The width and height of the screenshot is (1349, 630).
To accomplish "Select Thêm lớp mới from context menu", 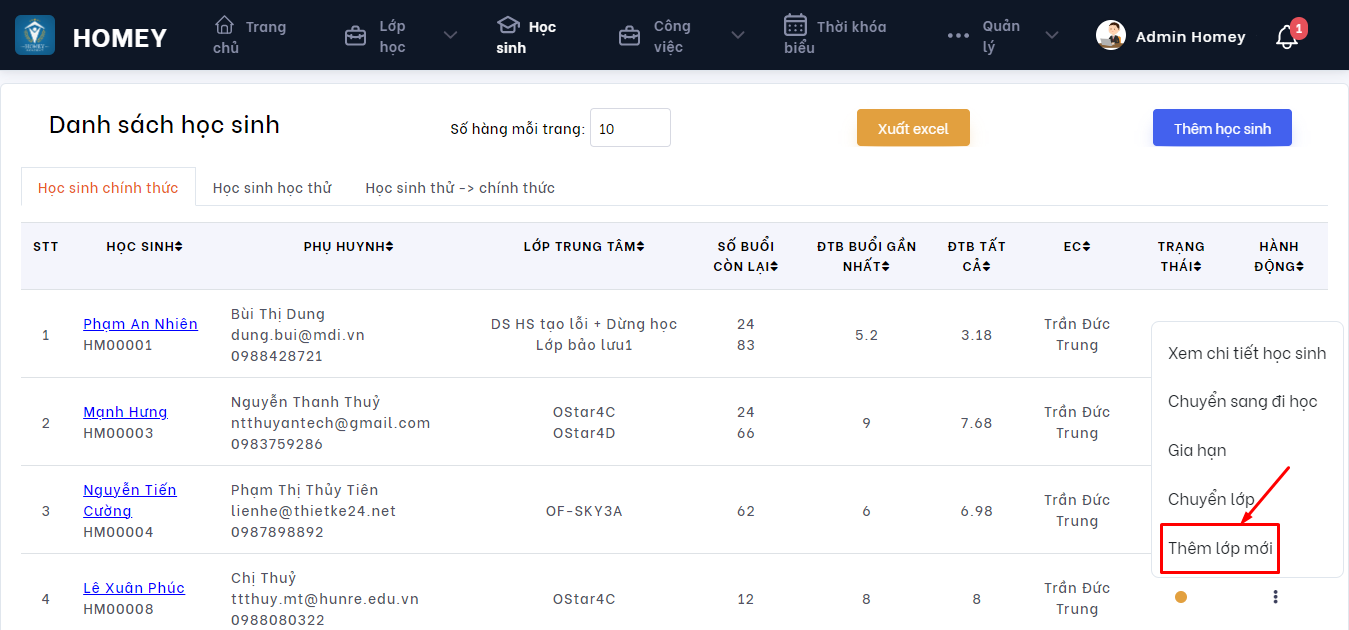I will point(1220,548).
